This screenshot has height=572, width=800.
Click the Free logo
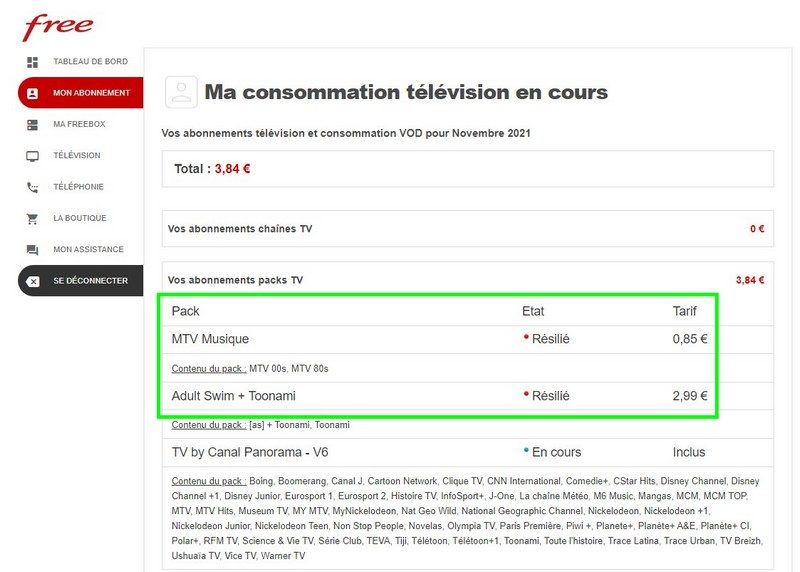pyautogui.click(x=58, y=27)
